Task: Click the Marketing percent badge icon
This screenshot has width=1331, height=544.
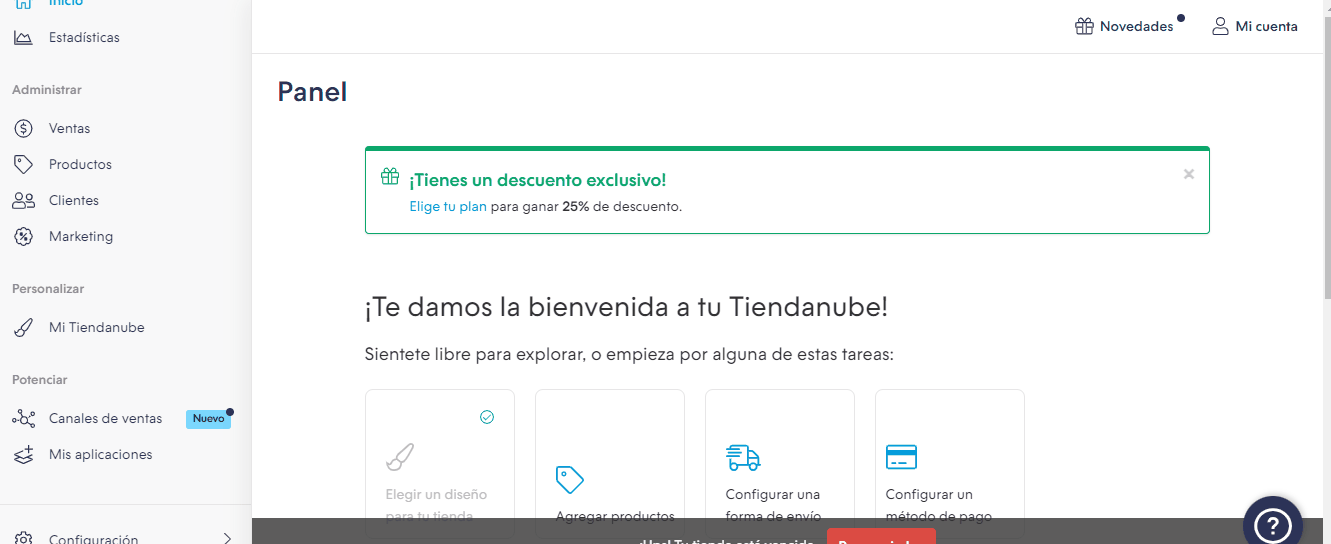Action: (x=23, y=237)
